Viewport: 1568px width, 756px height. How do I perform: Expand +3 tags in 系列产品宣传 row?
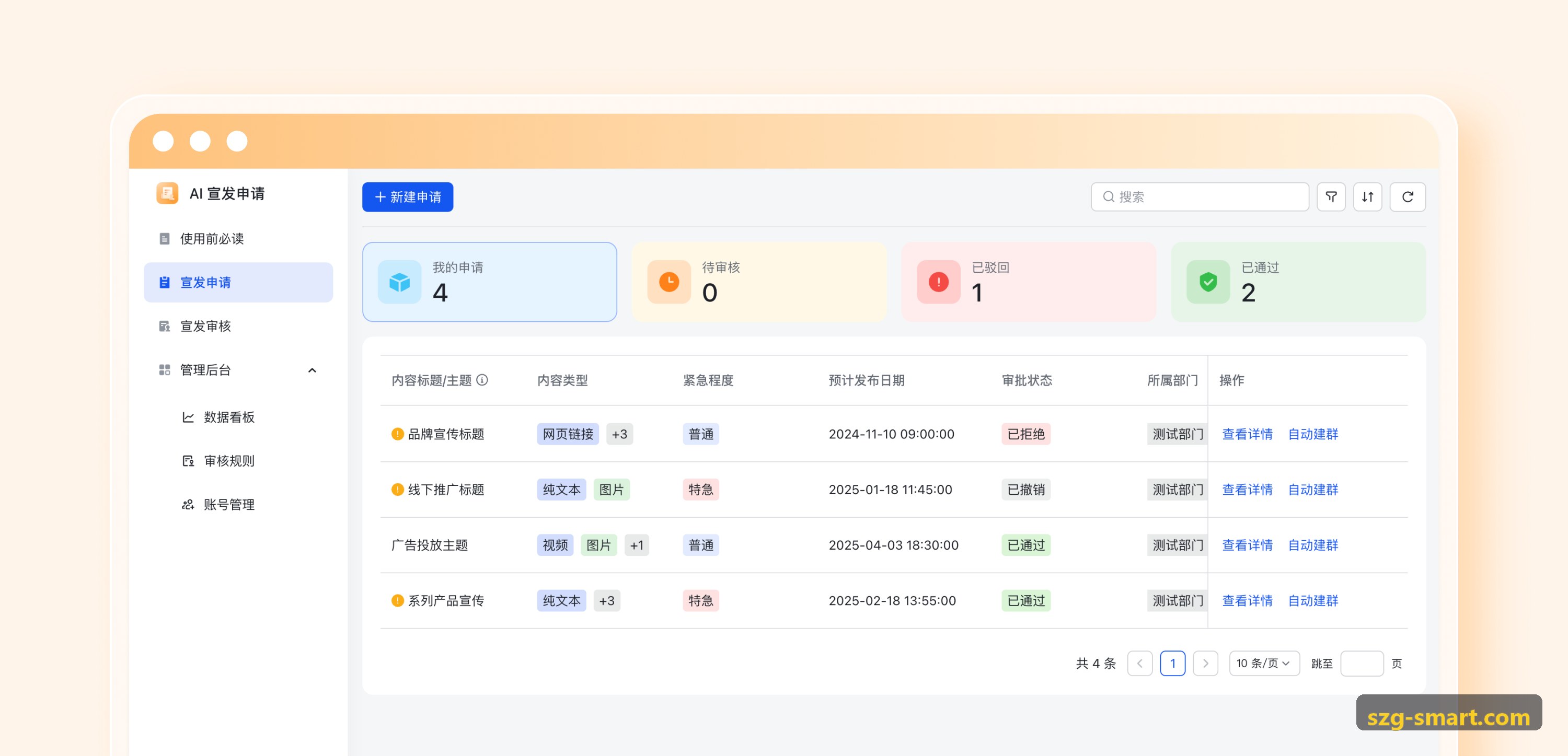(x=607, y=601)
